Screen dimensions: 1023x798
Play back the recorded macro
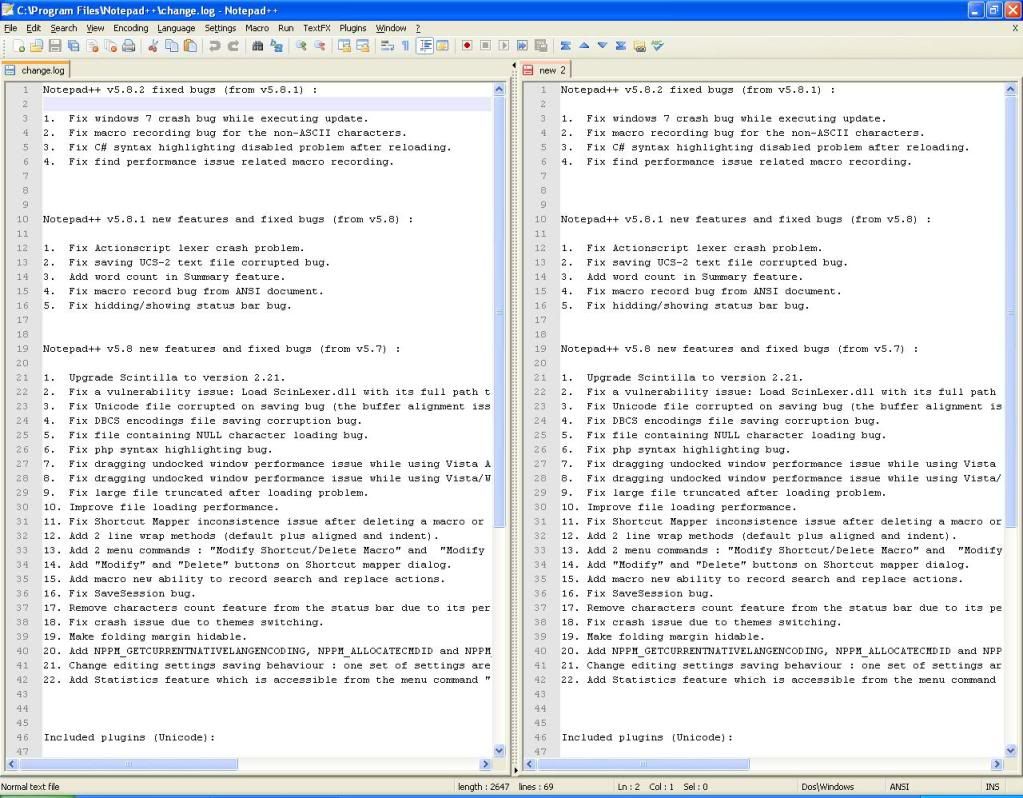[504, 46]
